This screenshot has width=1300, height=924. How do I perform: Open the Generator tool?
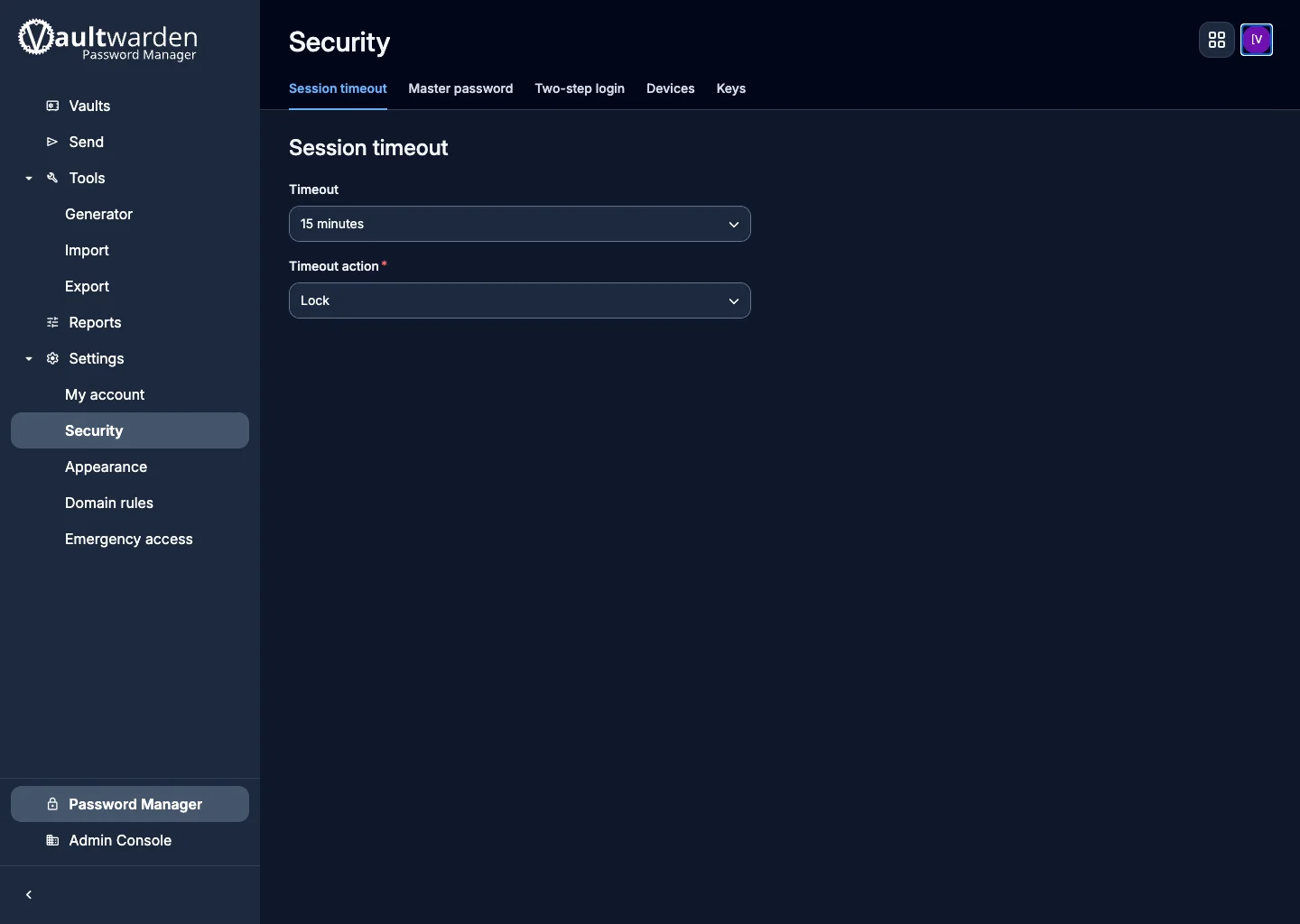[x=130, y=214]
